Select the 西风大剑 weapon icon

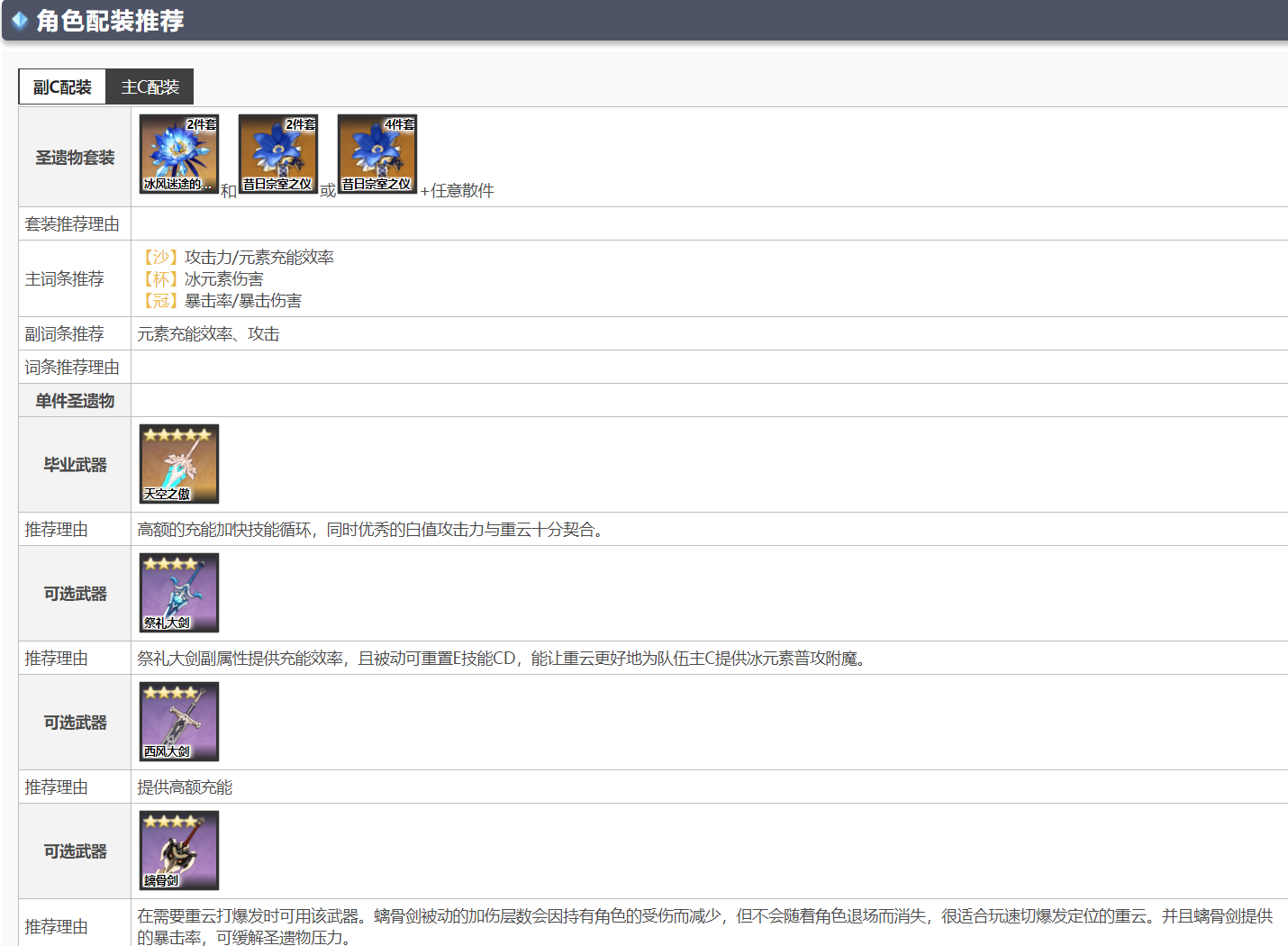pyautogui.click(x=179, y=722)
